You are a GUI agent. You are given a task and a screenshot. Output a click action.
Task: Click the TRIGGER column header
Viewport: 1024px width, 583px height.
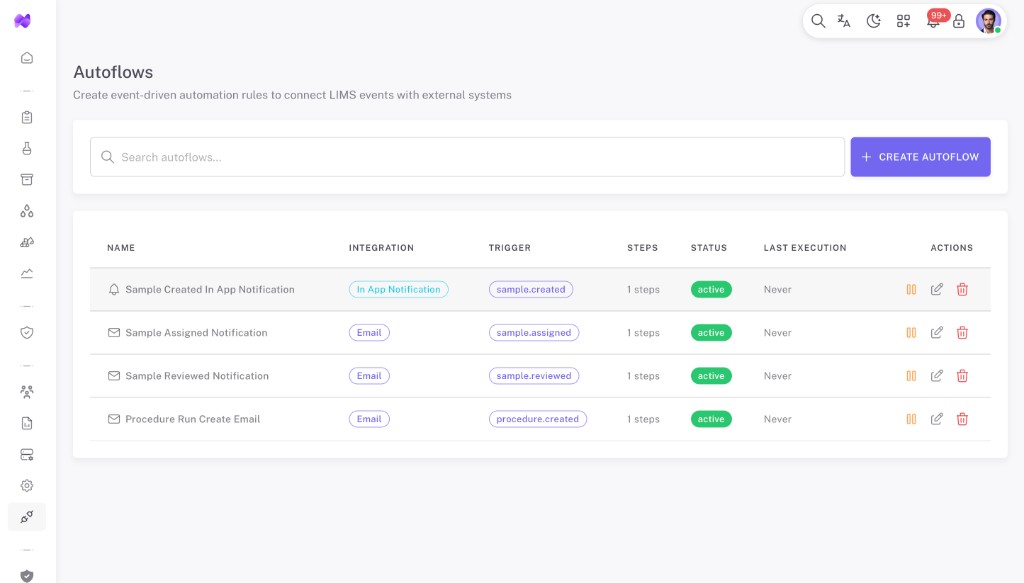509,247
